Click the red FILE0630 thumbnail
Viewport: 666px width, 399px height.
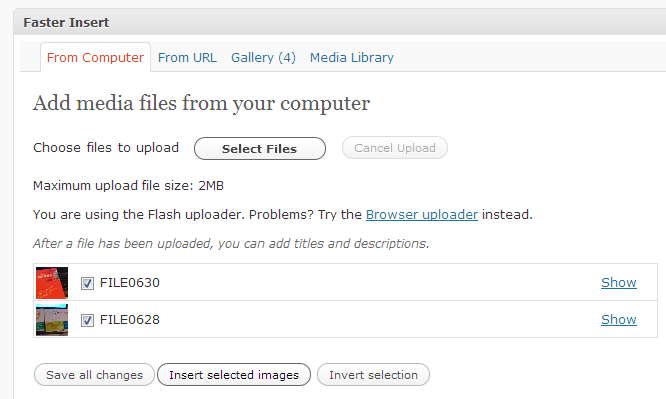coord(52,283)
